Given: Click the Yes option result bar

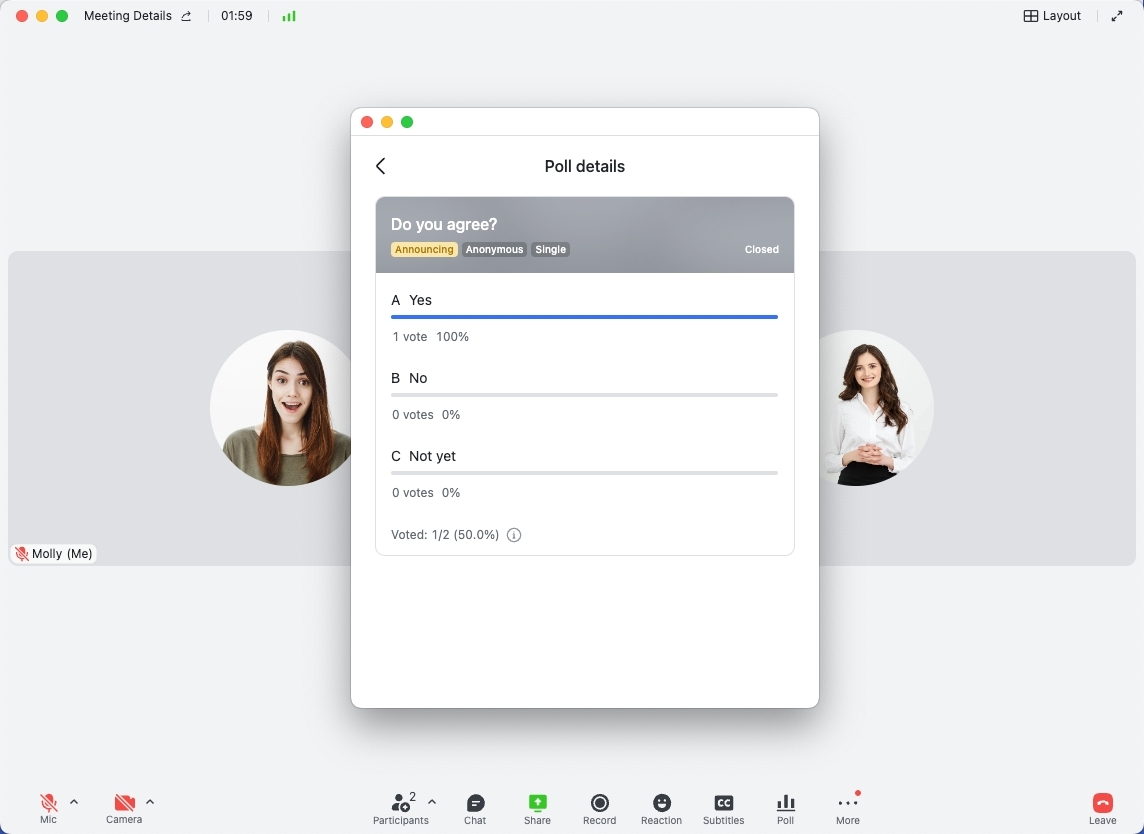Looking at the screenshot, I should [584, 317].
